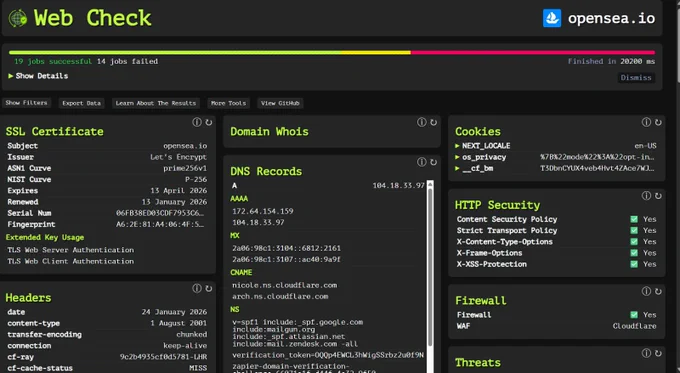Click the Web Check globe logo
The image size is (680, 373).
(18, 18)
